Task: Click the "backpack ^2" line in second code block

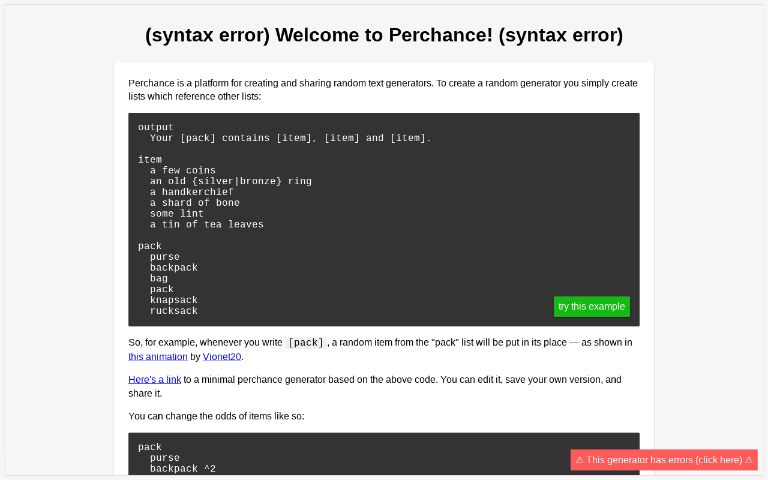Action: click(x=182, y=468)
